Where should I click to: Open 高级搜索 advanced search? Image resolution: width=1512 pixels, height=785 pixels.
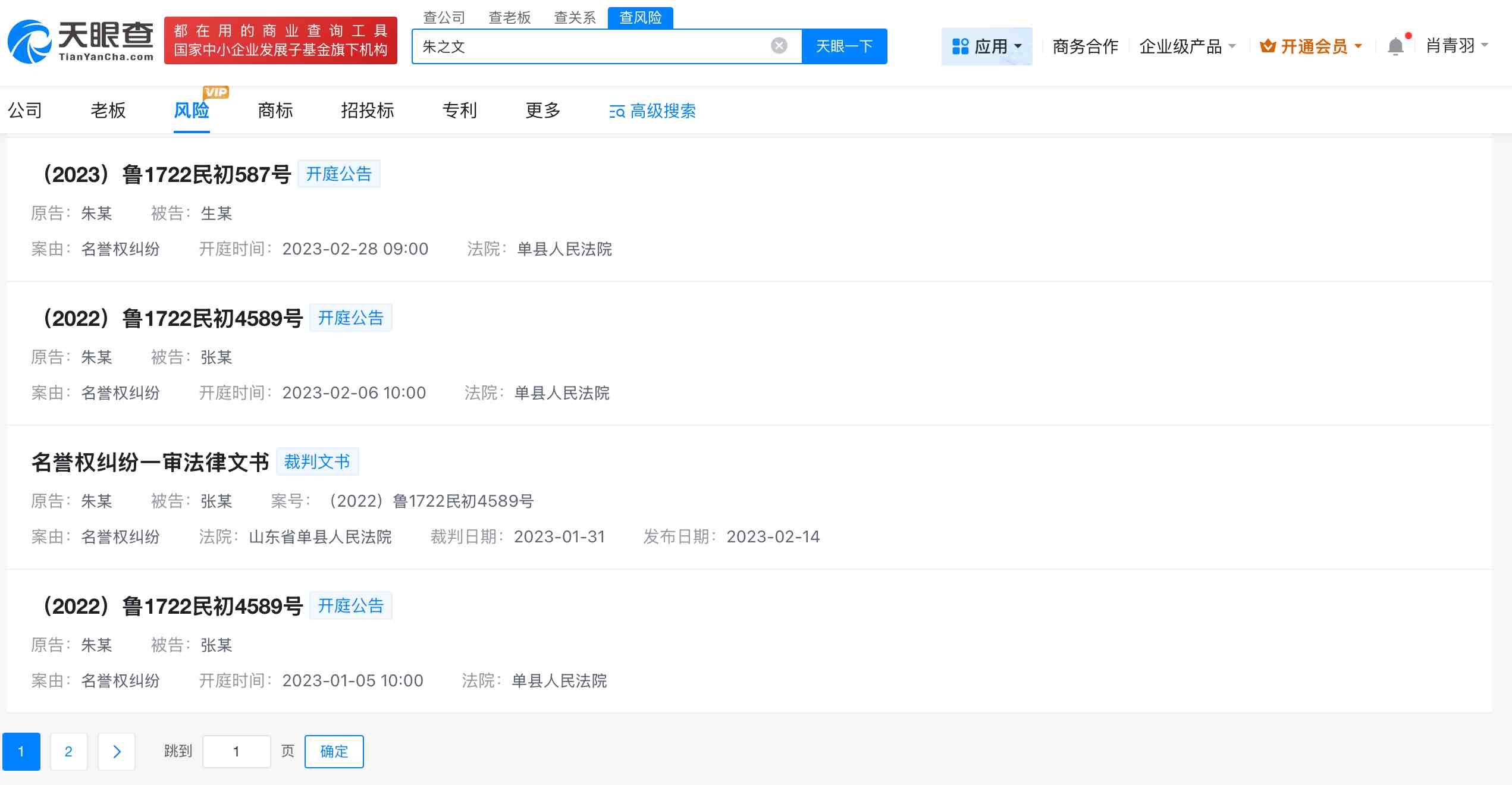[652, 111]
